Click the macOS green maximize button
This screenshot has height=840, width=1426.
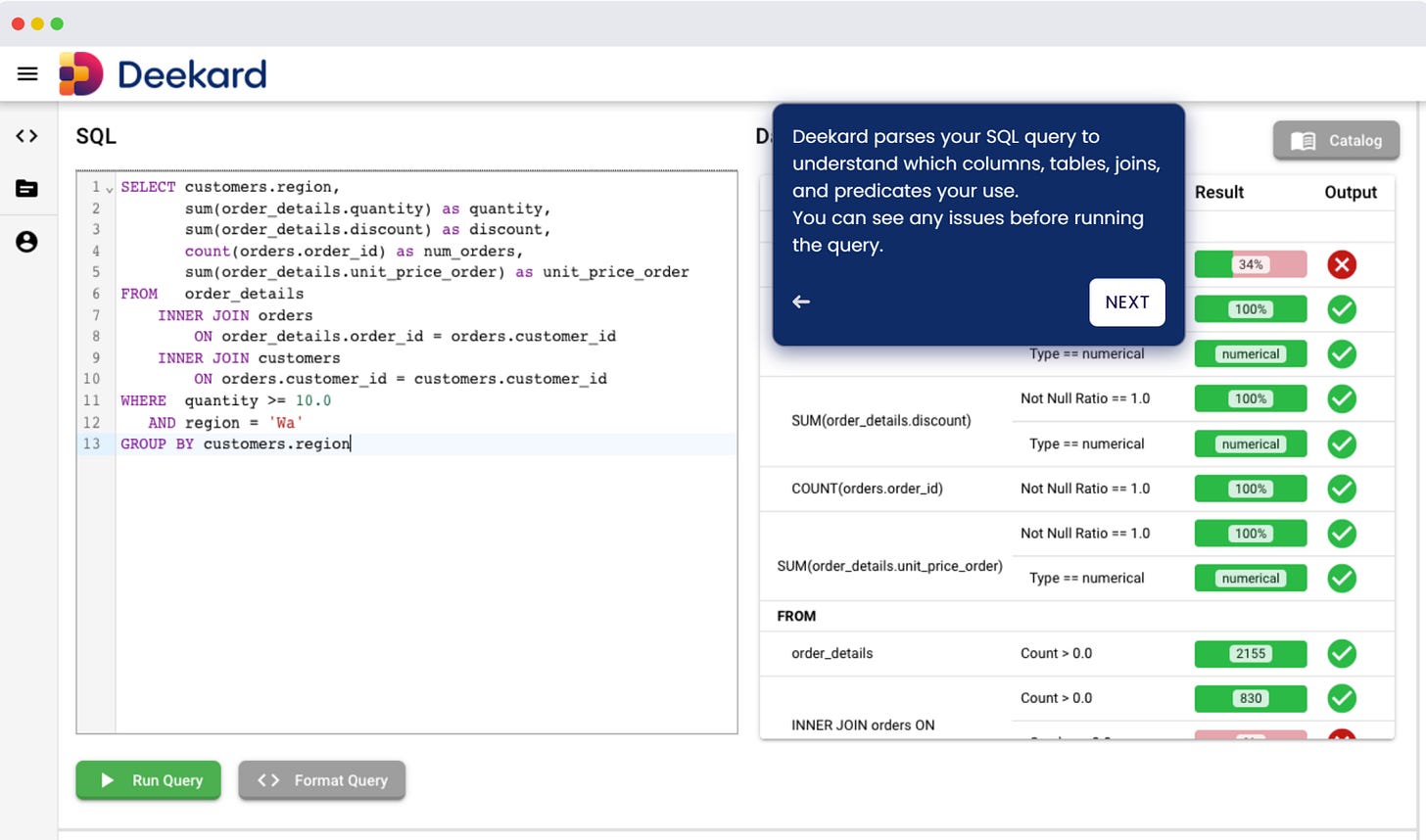(x=57, y=23)
